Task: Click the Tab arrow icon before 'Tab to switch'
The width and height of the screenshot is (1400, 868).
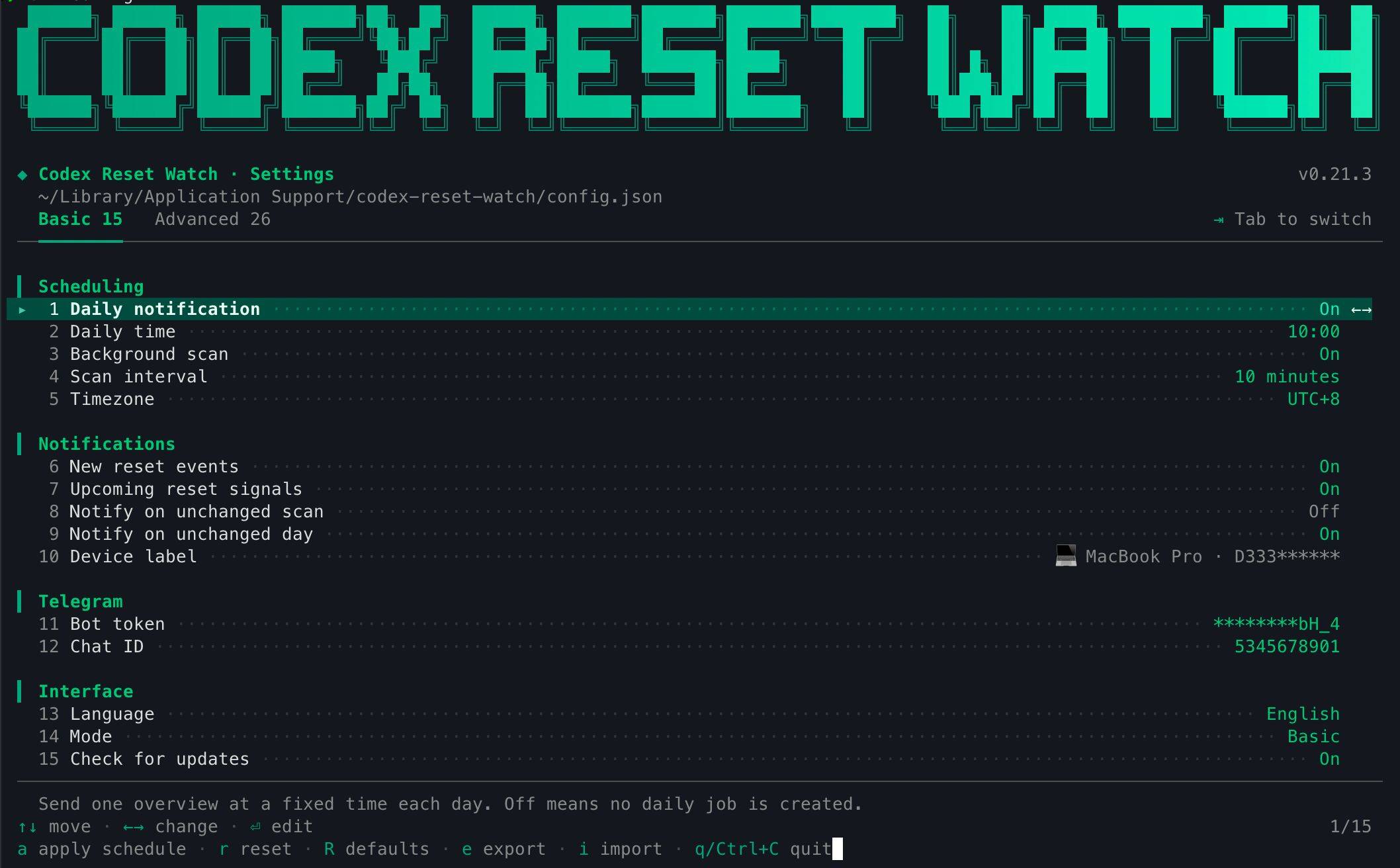Action: point(1218,220)
